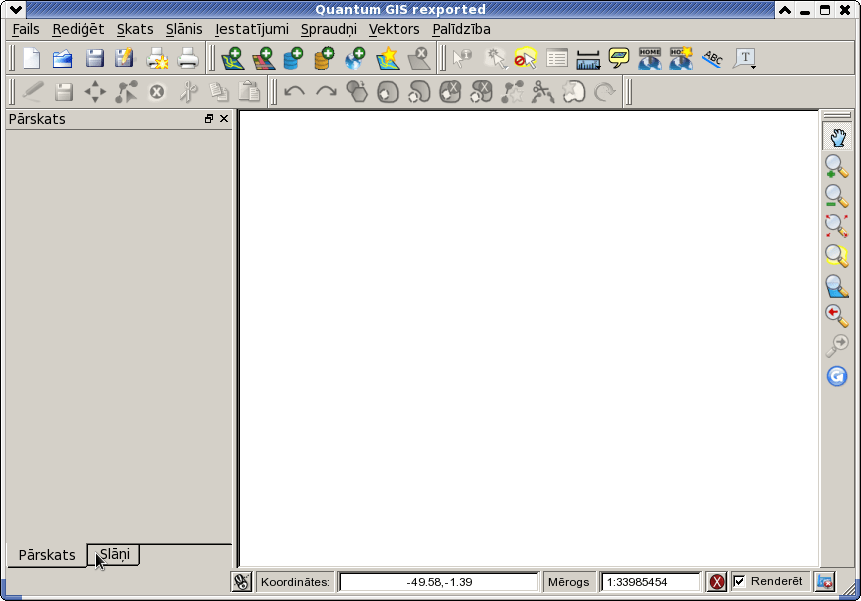Add WMS layer globe icon
Image resolution: width=861 pixels, height=601 pixels.
(x=355, y=58)
